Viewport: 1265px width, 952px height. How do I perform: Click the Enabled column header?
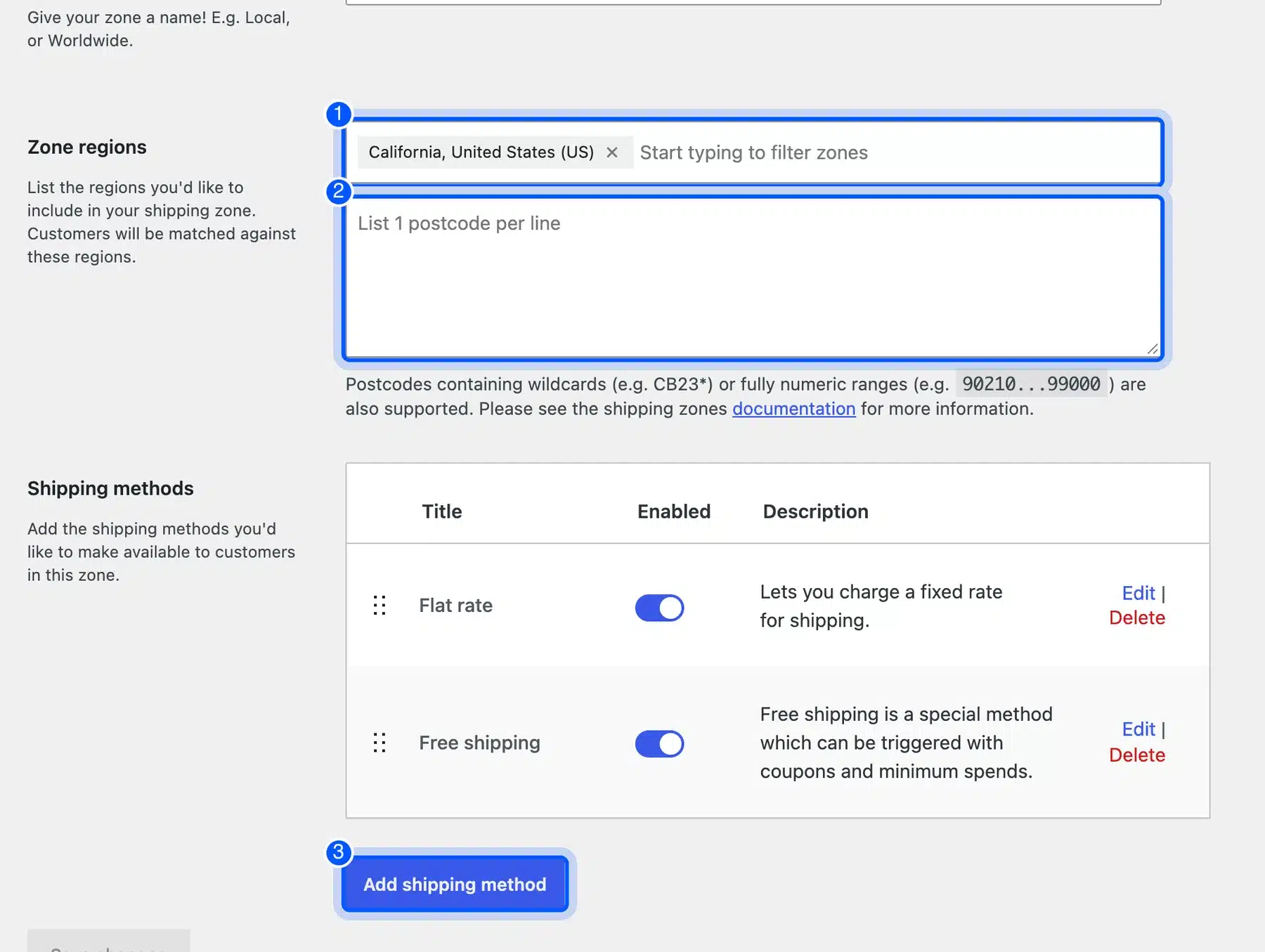[673, 511]
